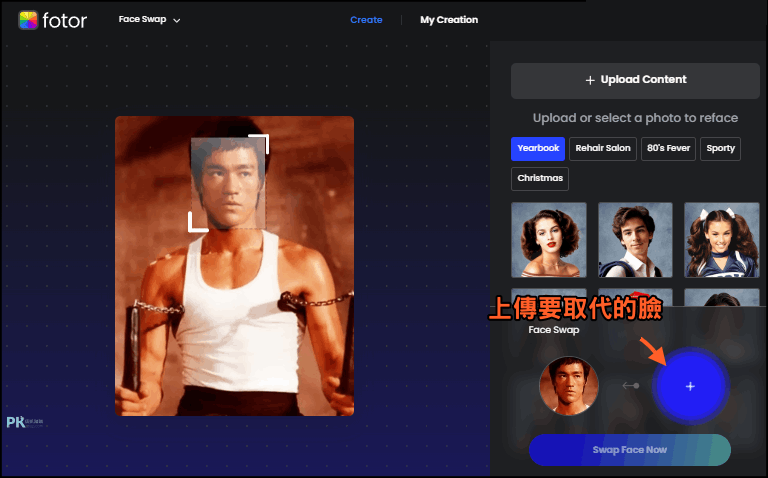Click the uploaded main photo on canvas
Viewport: 768px width, 478px height.
click(x=234, y=266)
